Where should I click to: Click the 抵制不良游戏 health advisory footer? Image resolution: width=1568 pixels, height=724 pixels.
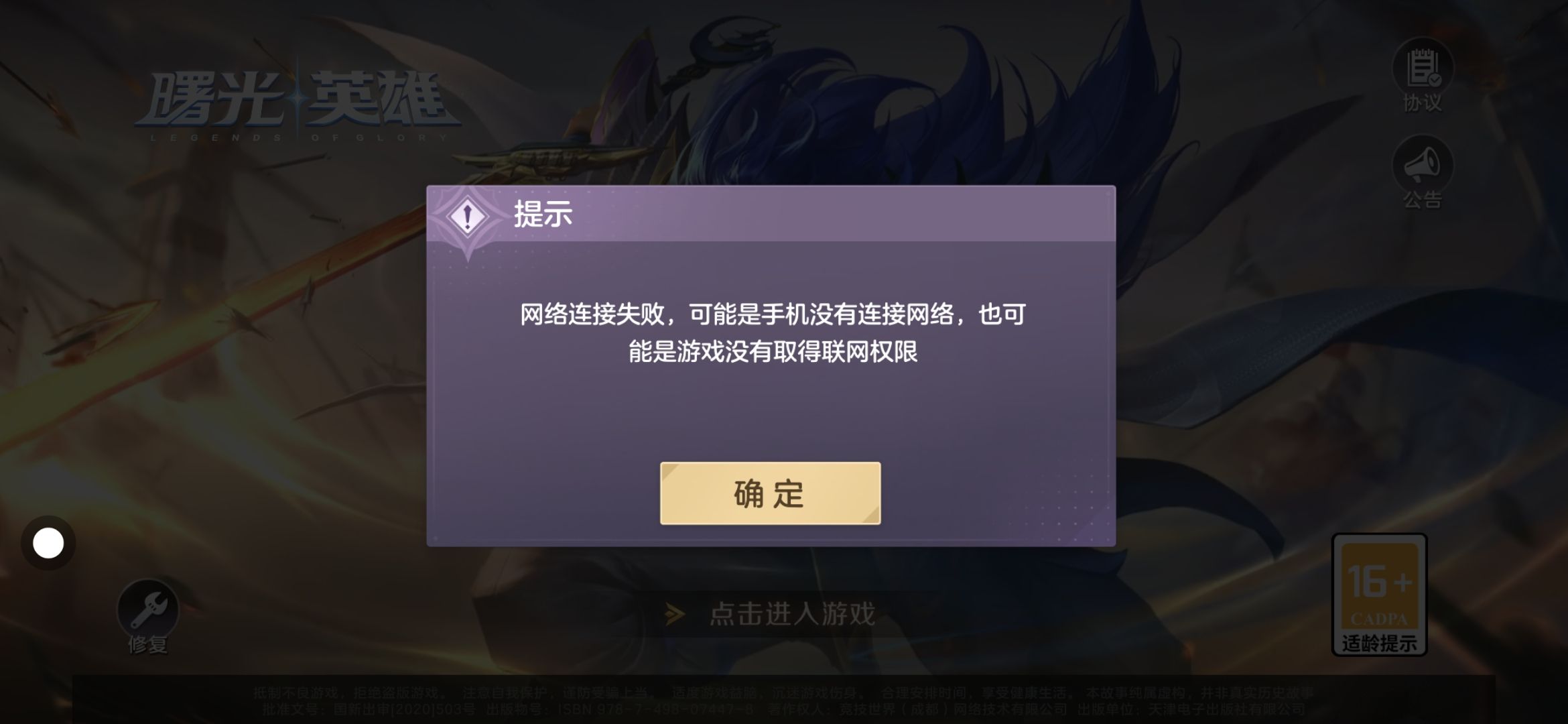tap(783, 692)
